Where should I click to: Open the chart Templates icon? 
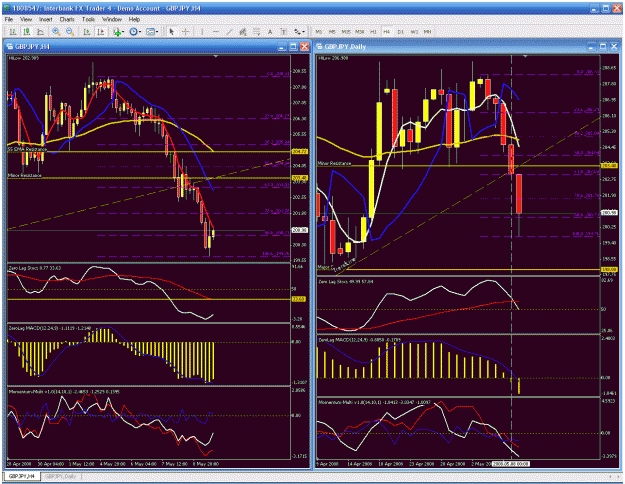(x=150, y=32)
